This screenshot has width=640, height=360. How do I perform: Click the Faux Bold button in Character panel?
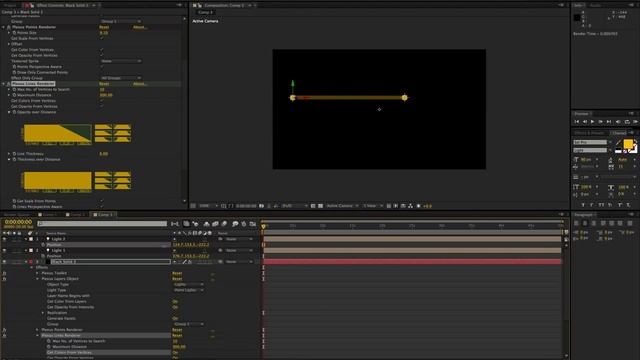click(583, 205)
